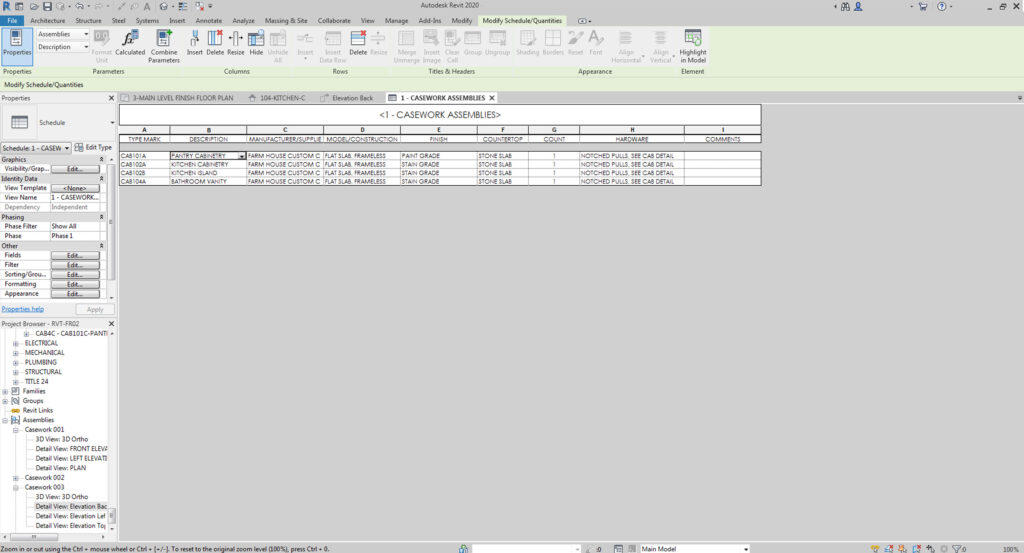
Task: Select Detail View: PLAN under Casework 001
Action: pyautogui.click(x=61, y=468)
